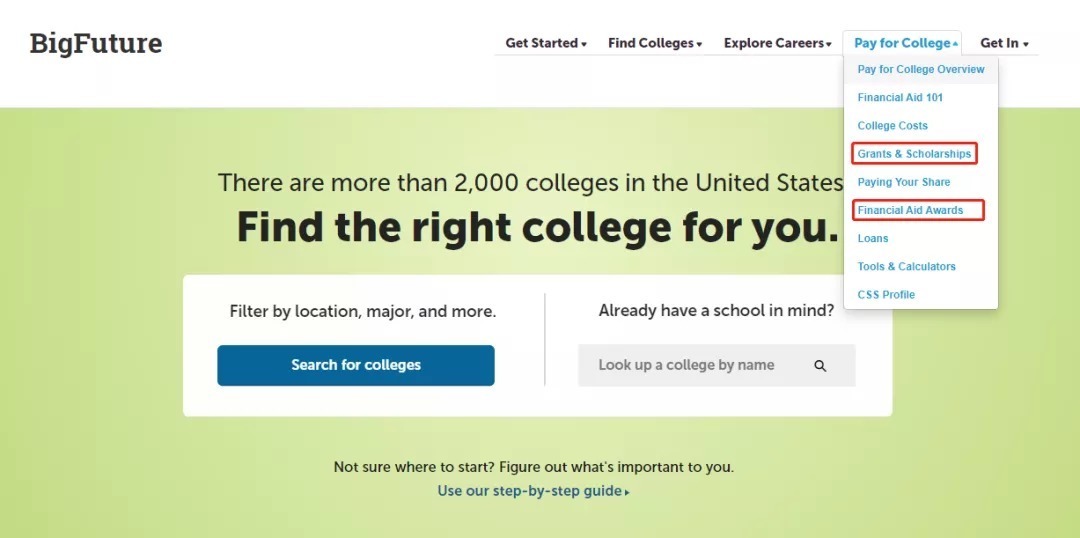Expand the Find Colleges dropdown

click(655, 43)
